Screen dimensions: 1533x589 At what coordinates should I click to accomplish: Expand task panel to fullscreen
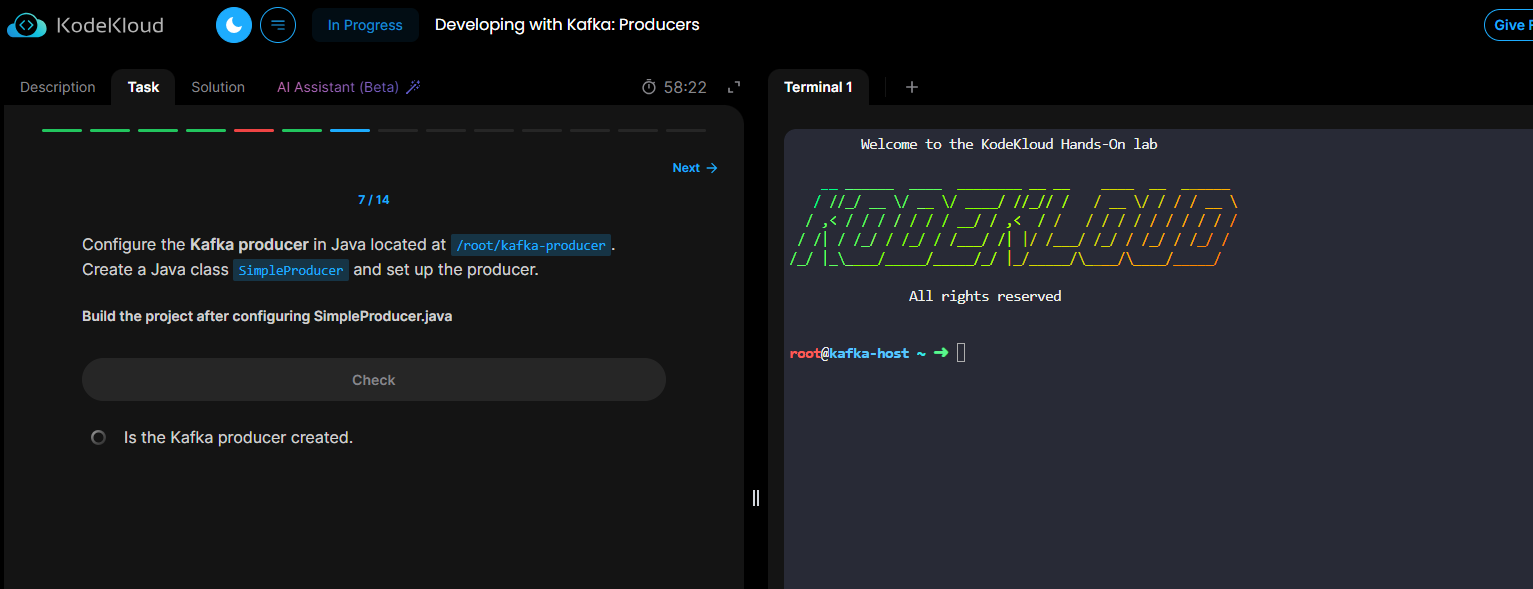[734, 87]
